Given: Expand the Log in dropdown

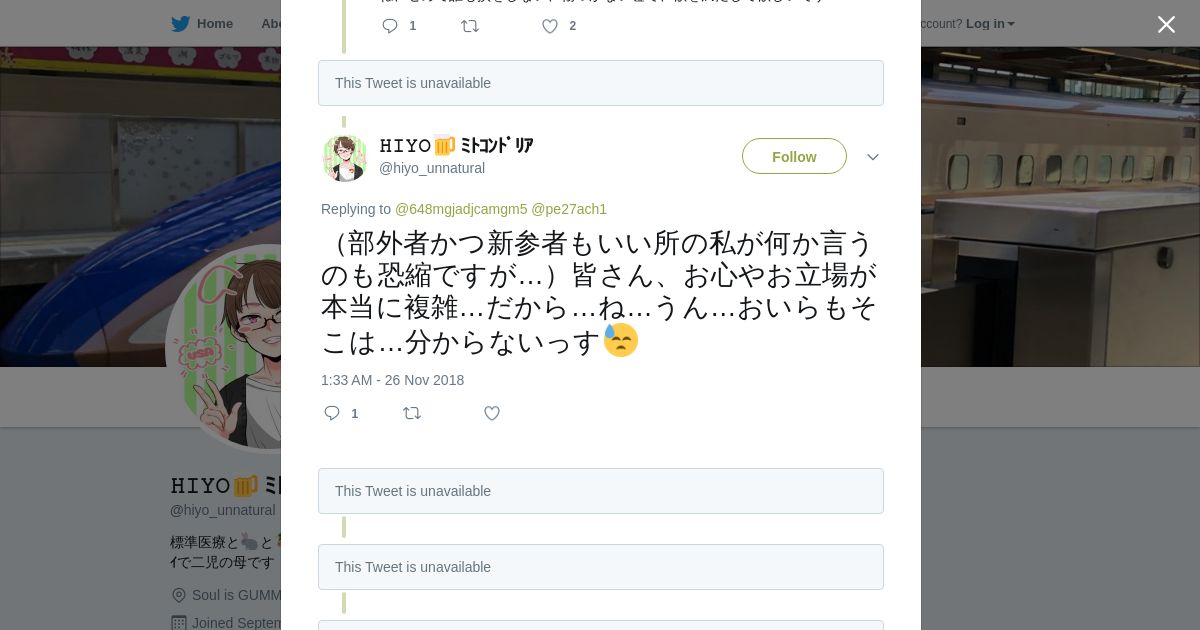Looking at the screenshot, I should [x=990, y=24].
